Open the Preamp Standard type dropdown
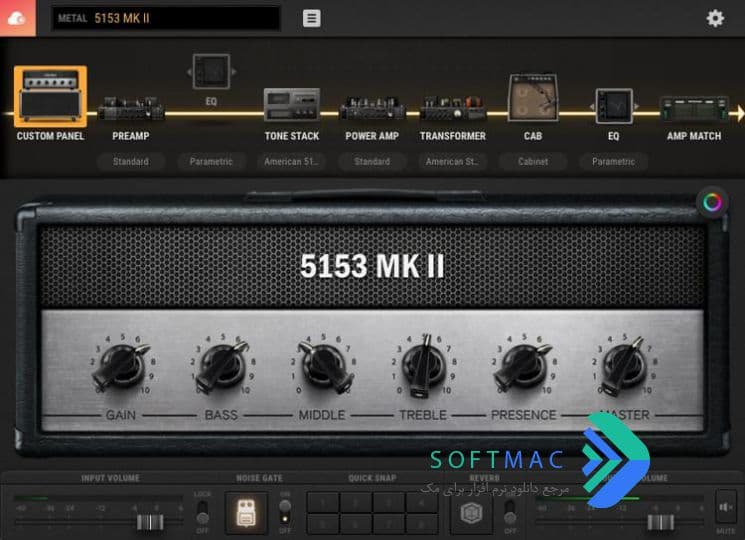The height and width of the screenshot is (540, 745). (x=131, y=161)
